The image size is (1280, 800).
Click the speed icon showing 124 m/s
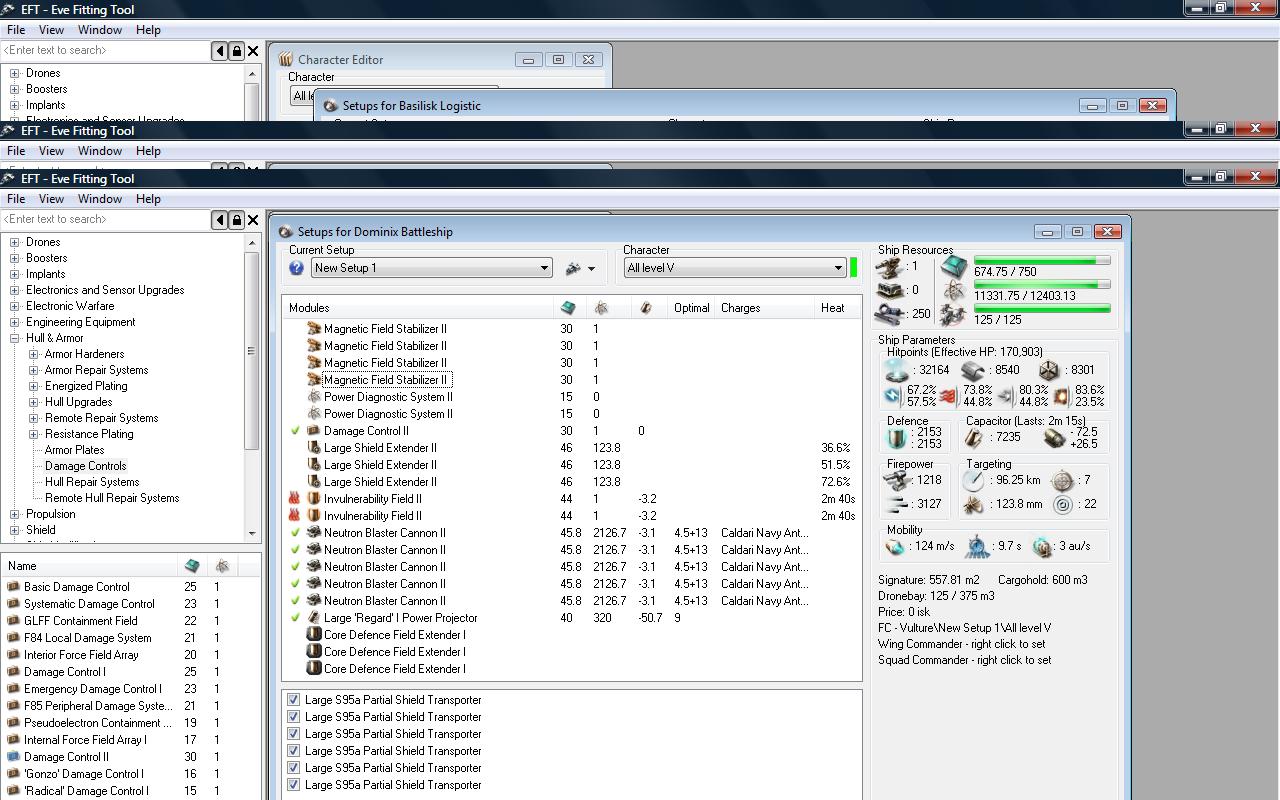pyautogui.click(x=895, y=547)
